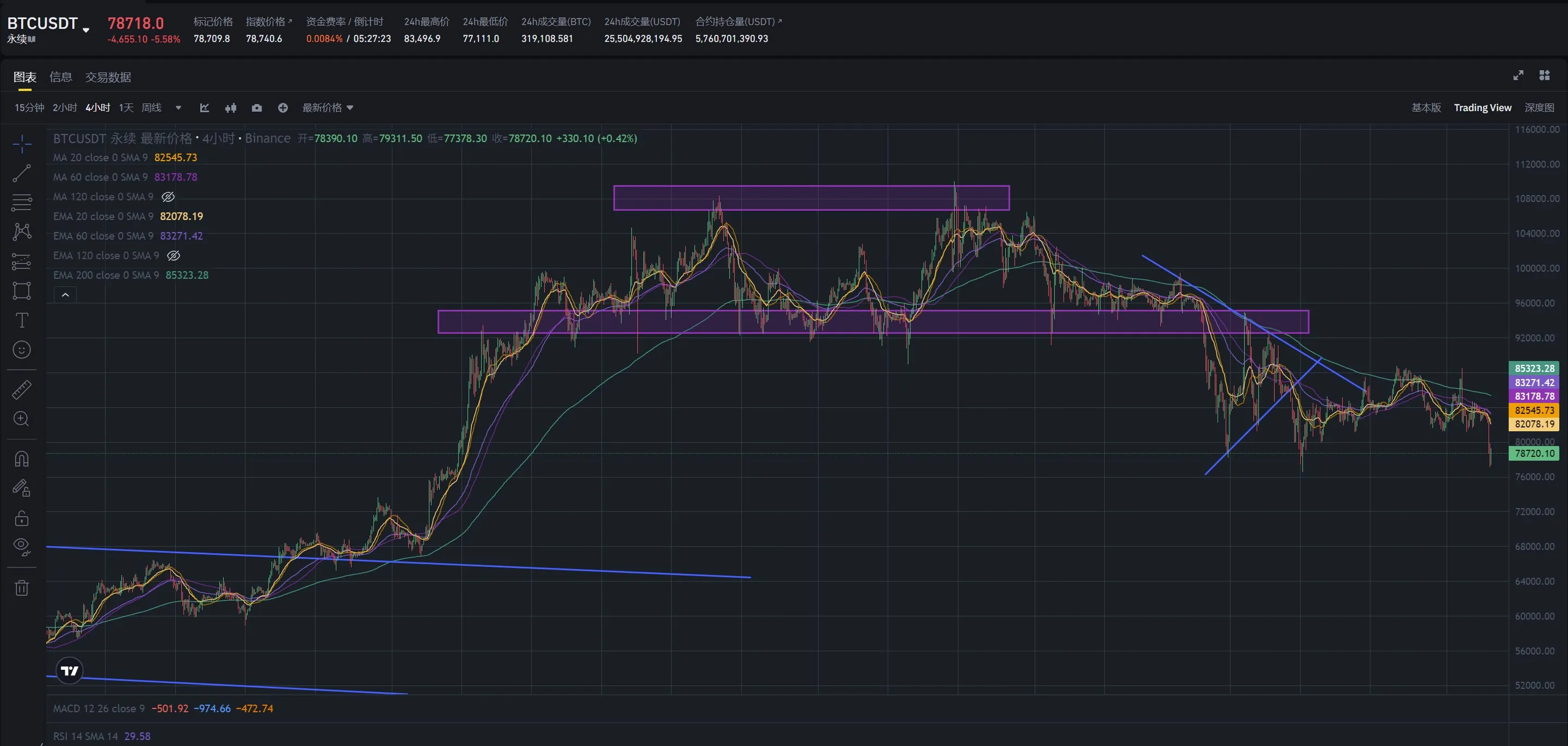Switch to the 信息 tab
1568x746 pixels.
61,77
